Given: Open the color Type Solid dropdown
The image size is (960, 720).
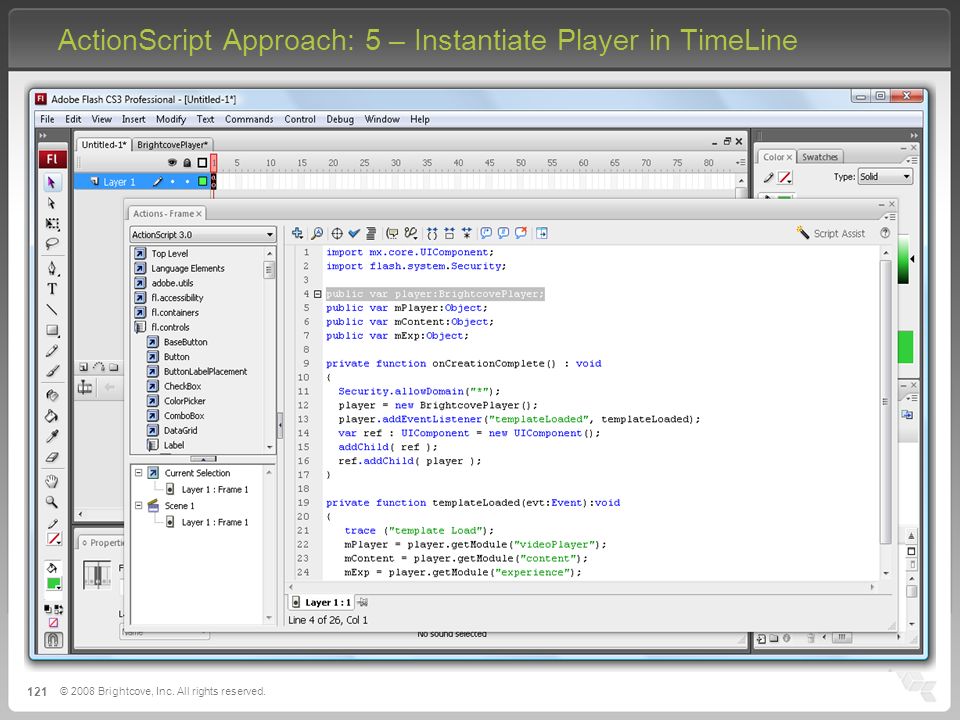Looking at the screenshot, I should pos(885,177).
